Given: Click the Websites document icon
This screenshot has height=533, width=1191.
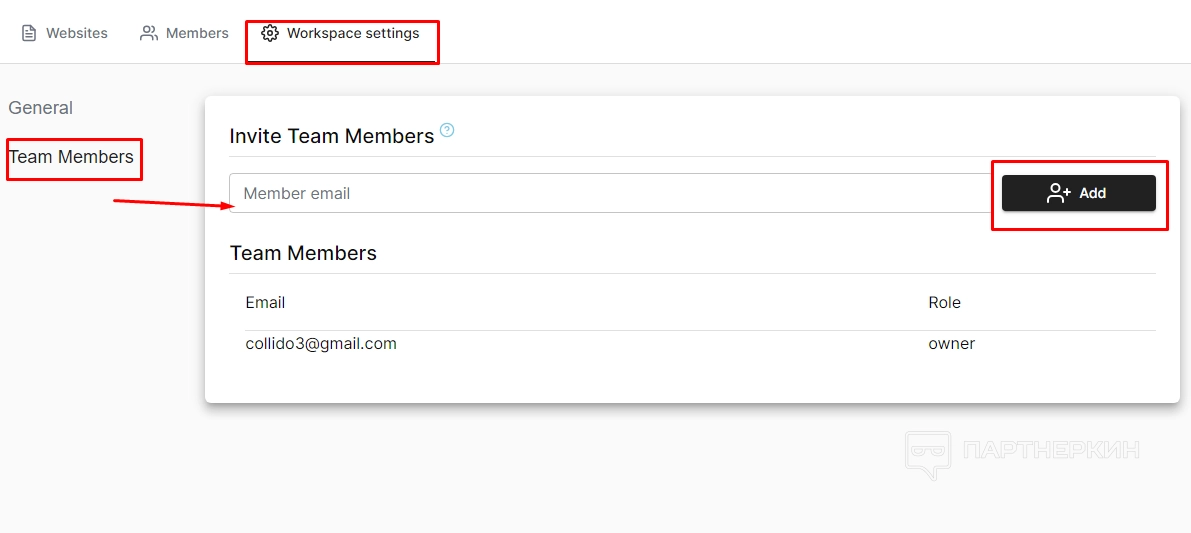Looking at the screenshot, I should 29,33.
